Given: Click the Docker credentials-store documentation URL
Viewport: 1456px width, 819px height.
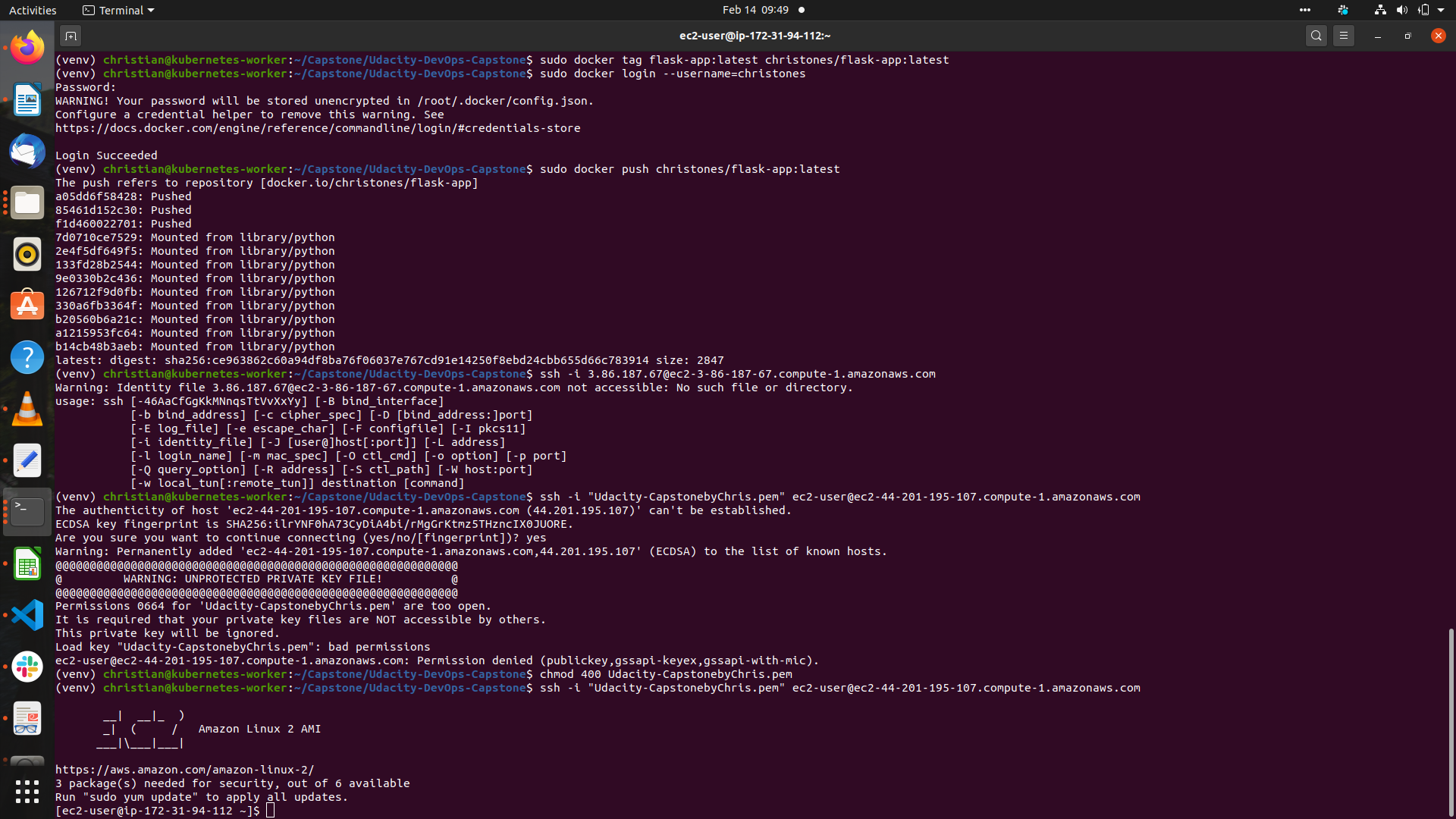Looking at the screenshot, I should point(318,128).
